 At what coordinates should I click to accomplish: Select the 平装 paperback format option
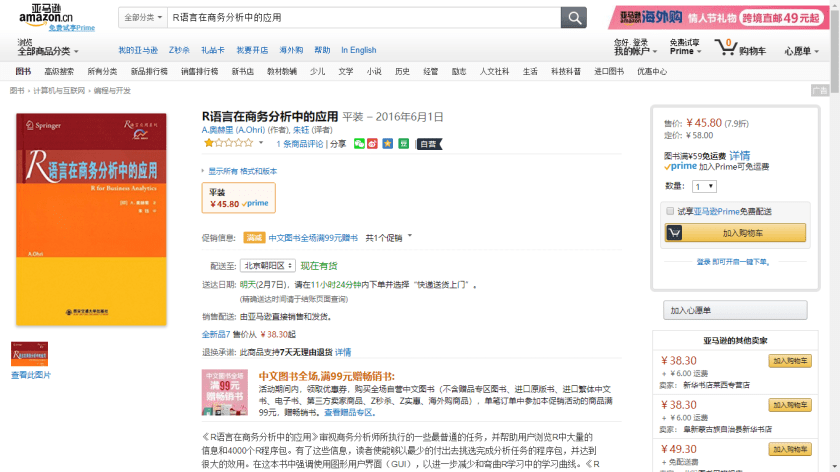click(238, 197)
